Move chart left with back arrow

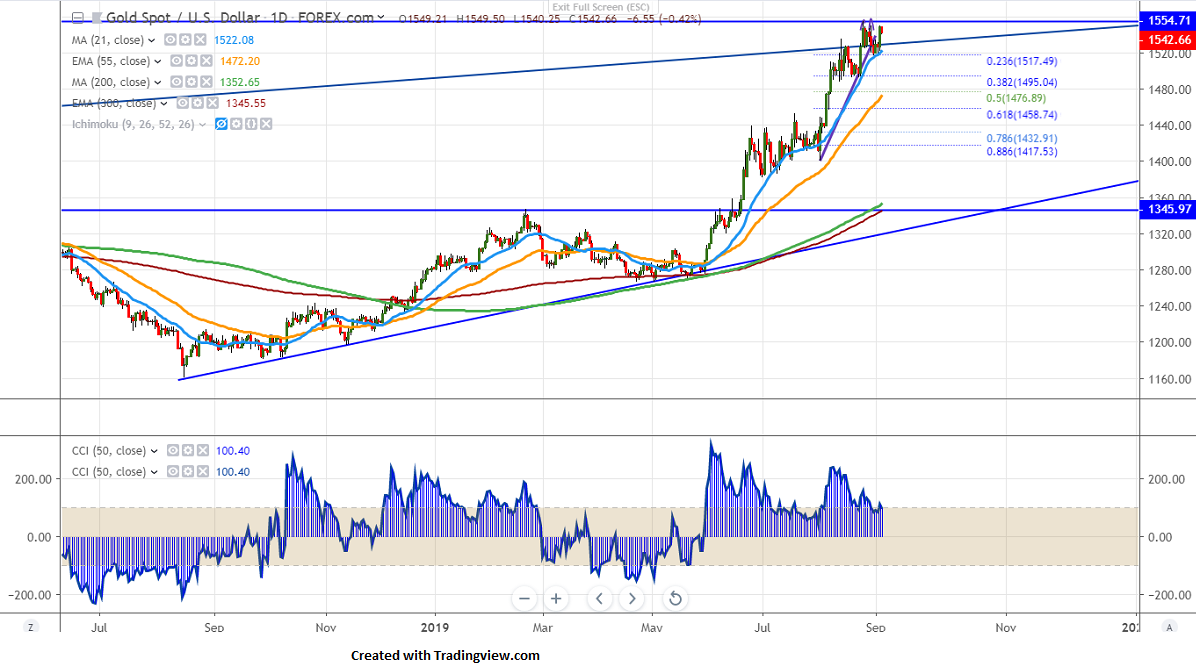(x=600, y=598)
